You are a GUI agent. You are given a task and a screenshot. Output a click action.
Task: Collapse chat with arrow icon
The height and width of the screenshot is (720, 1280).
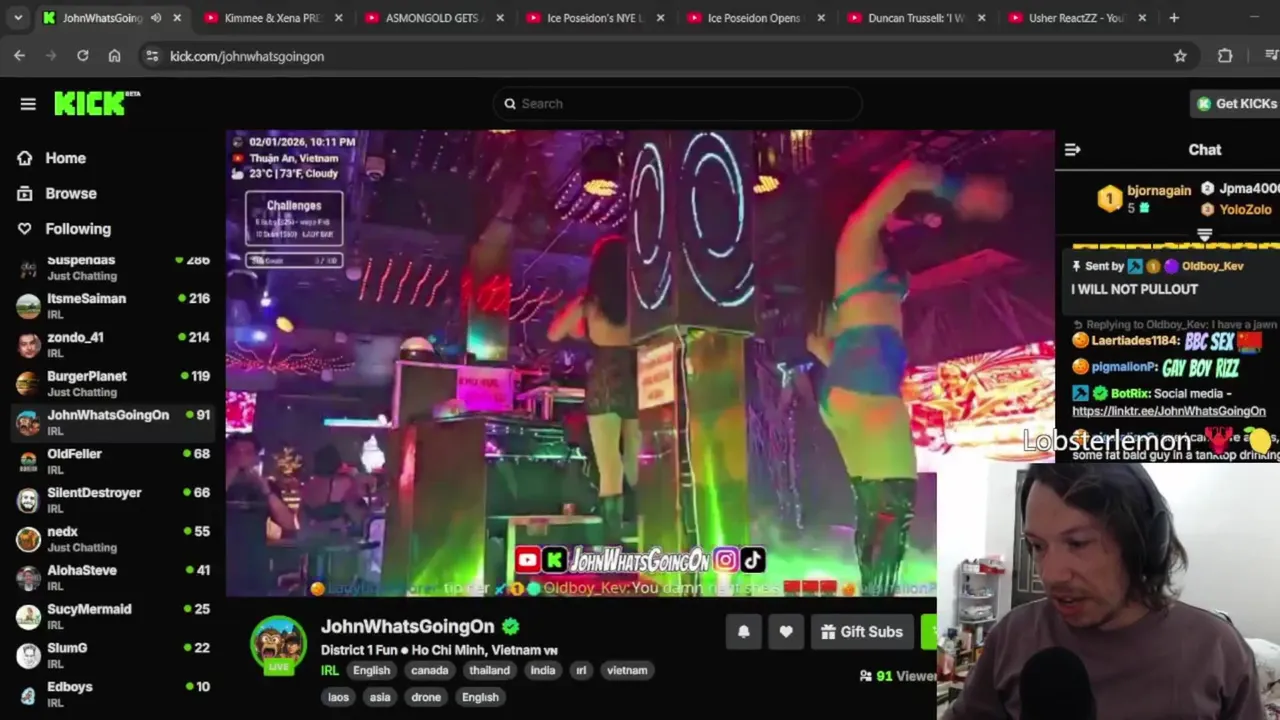coord(1073,149)
